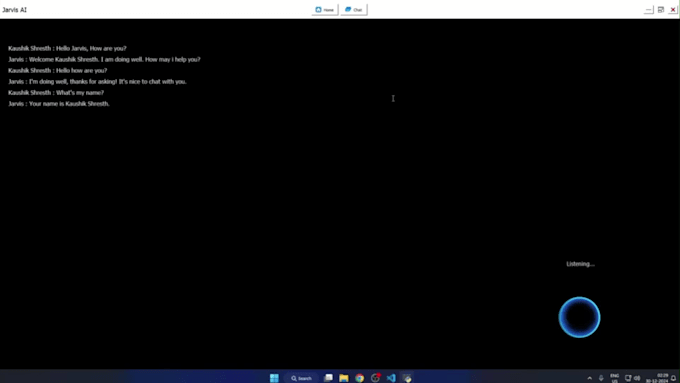Click the Jarvis AI window title
The height and width of the screenshot is (383, 680).
point(14,10)
